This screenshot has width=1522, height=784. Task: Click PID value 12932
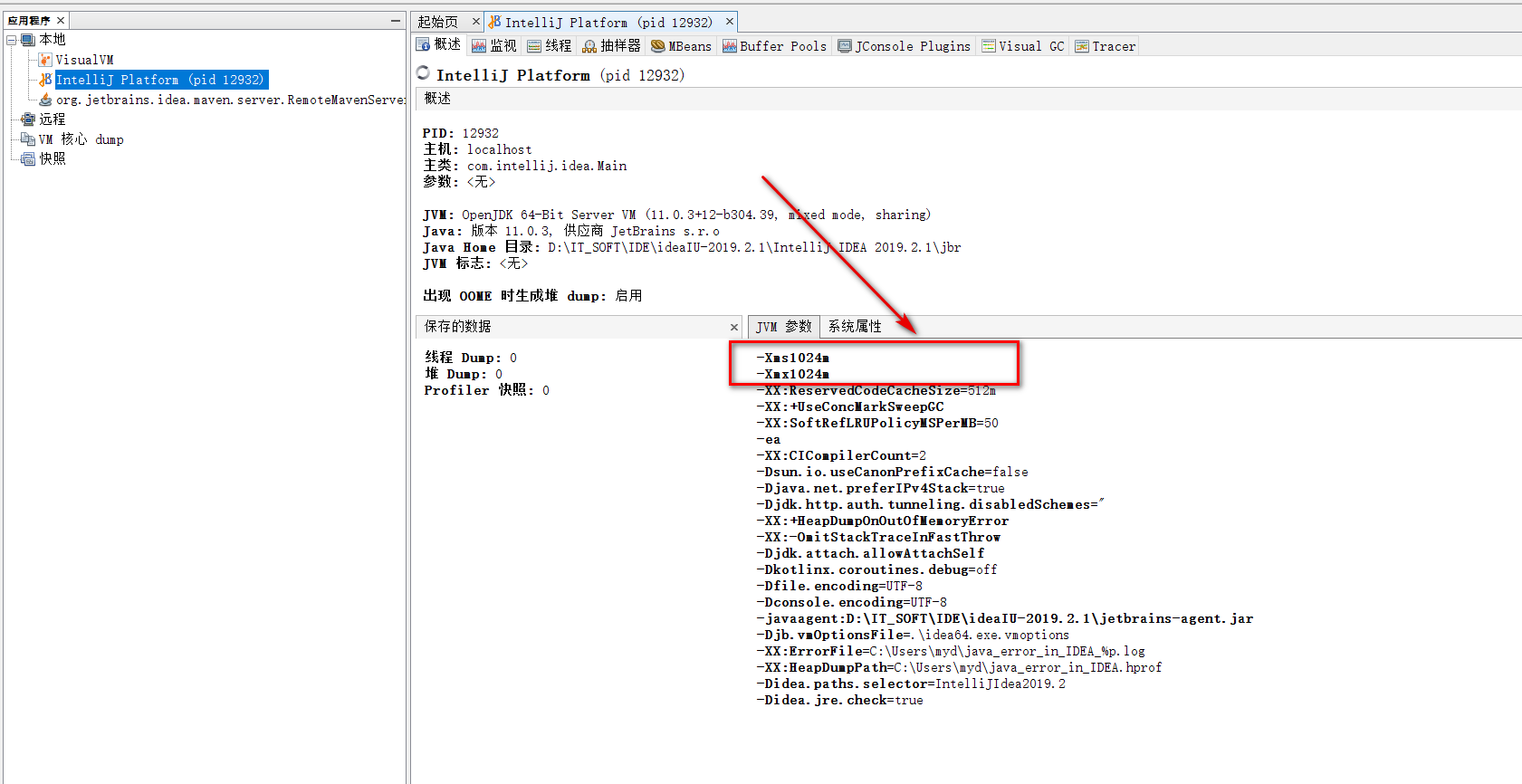(481, 133)
